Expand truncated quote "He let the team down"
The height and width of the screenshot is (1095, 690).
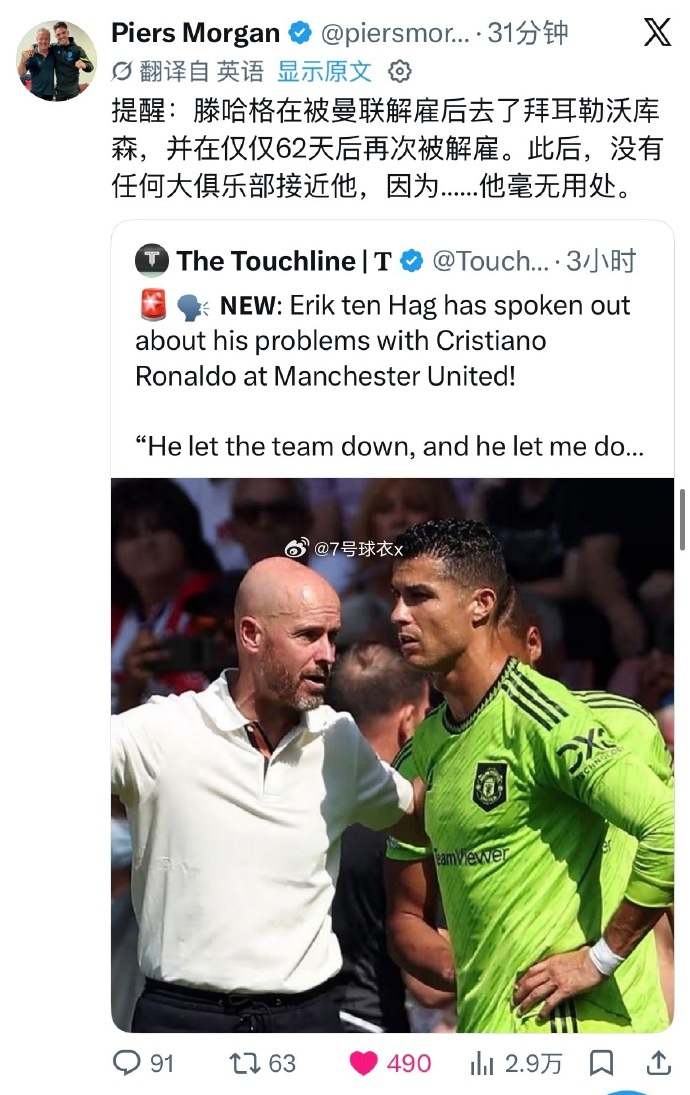click(x=389, y=446)
